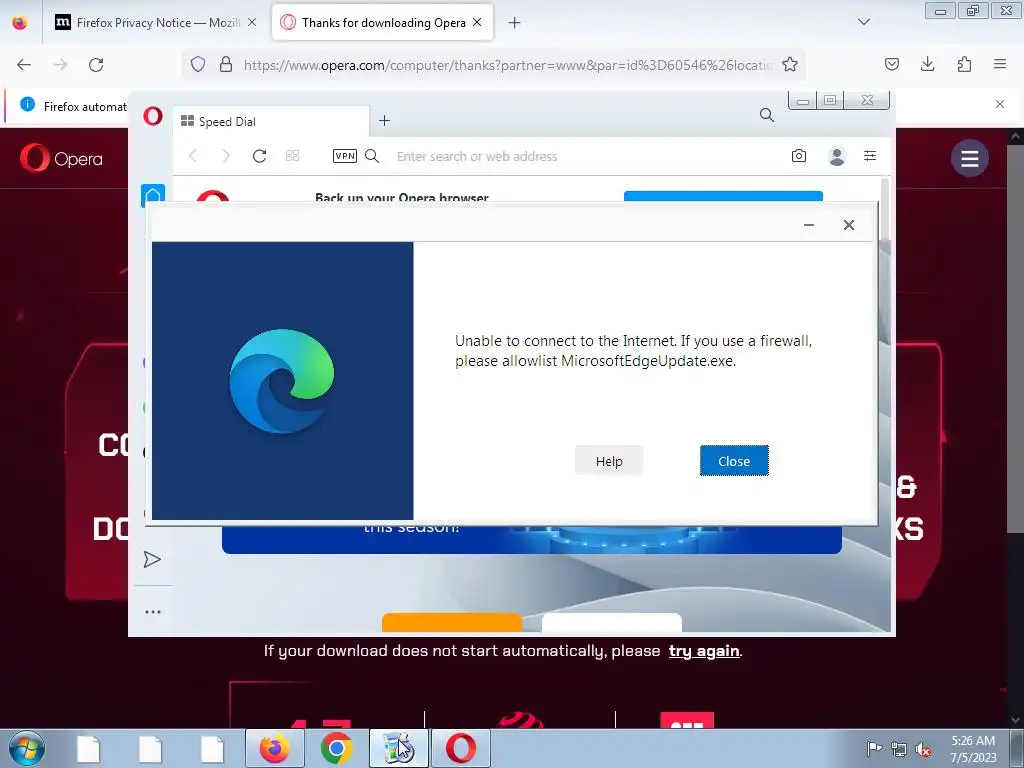Screen dimensions: 1024x768
Task: Open the Speed Dial grid icon in Opera toolbar
Action: (293, 156)
